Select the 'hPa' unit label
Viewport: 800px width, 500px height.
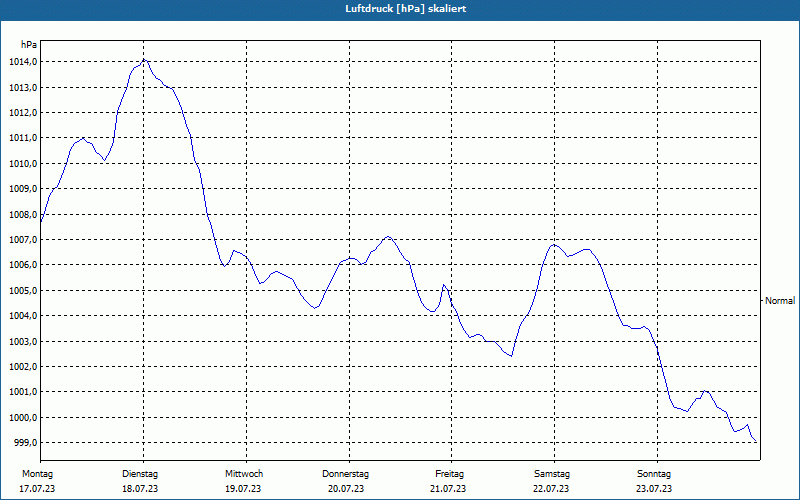pyautogui.click(x=29, y=45)
